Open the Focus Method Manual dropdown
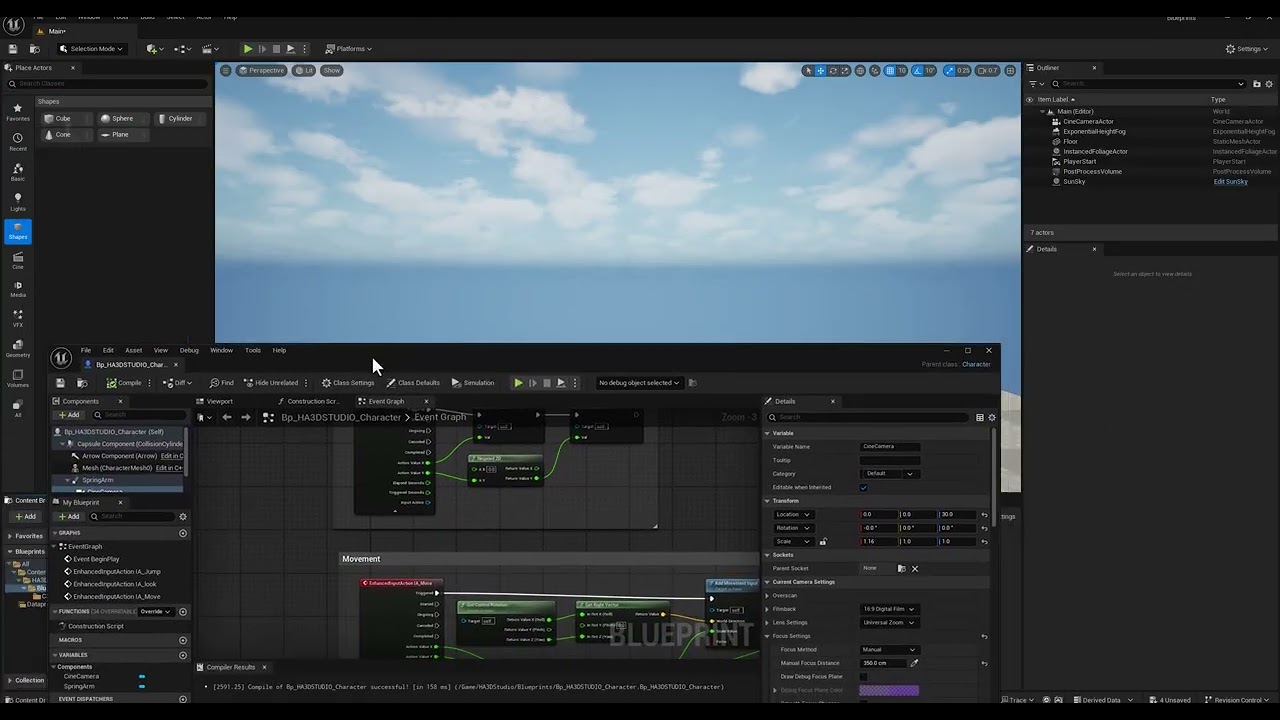The image size is (1280, 720). pos(889,650)
